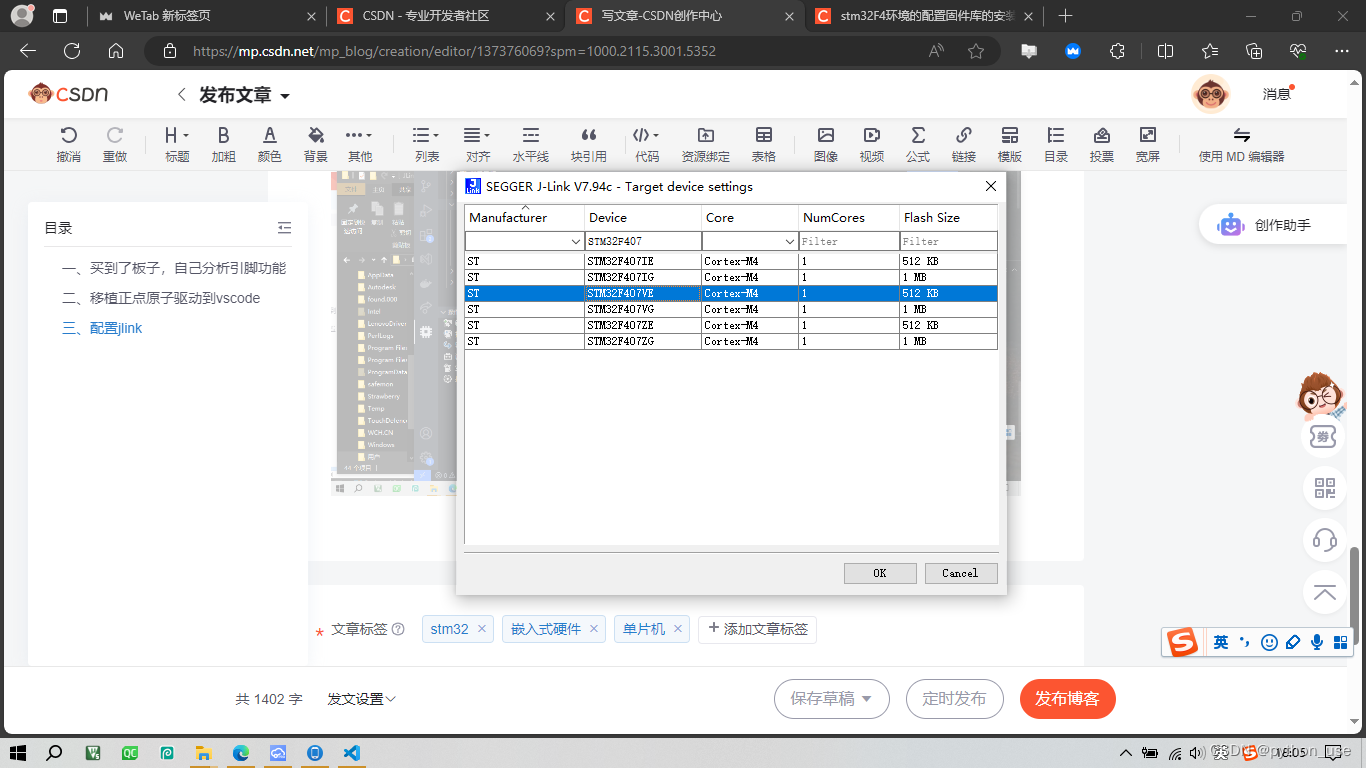Go to outline item 二、移植正点原子驱动到vscode
This screenshot has width=1366, height=768.
coord(161,298)
